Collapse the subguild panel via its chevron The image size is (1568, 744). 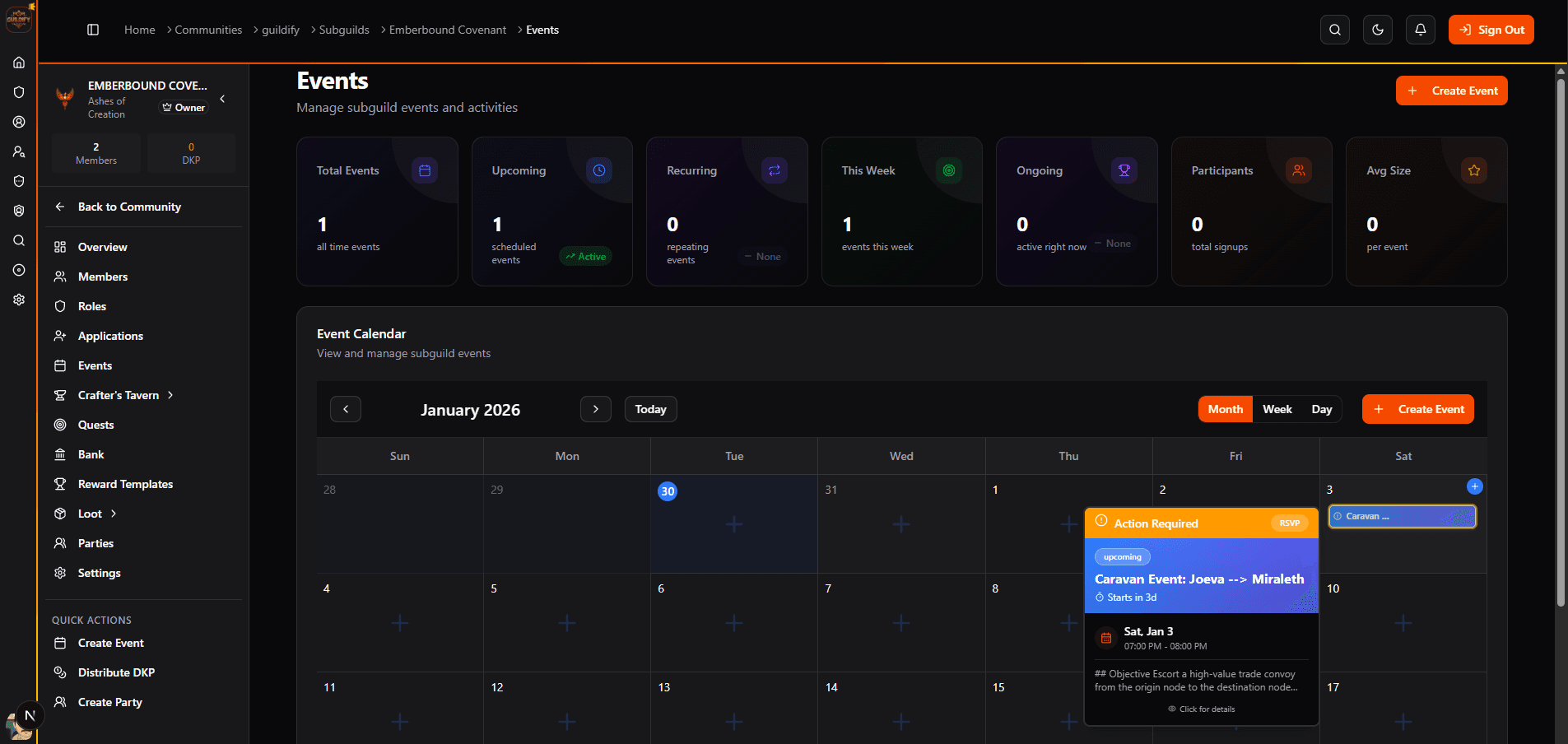[x=221, y=97]
